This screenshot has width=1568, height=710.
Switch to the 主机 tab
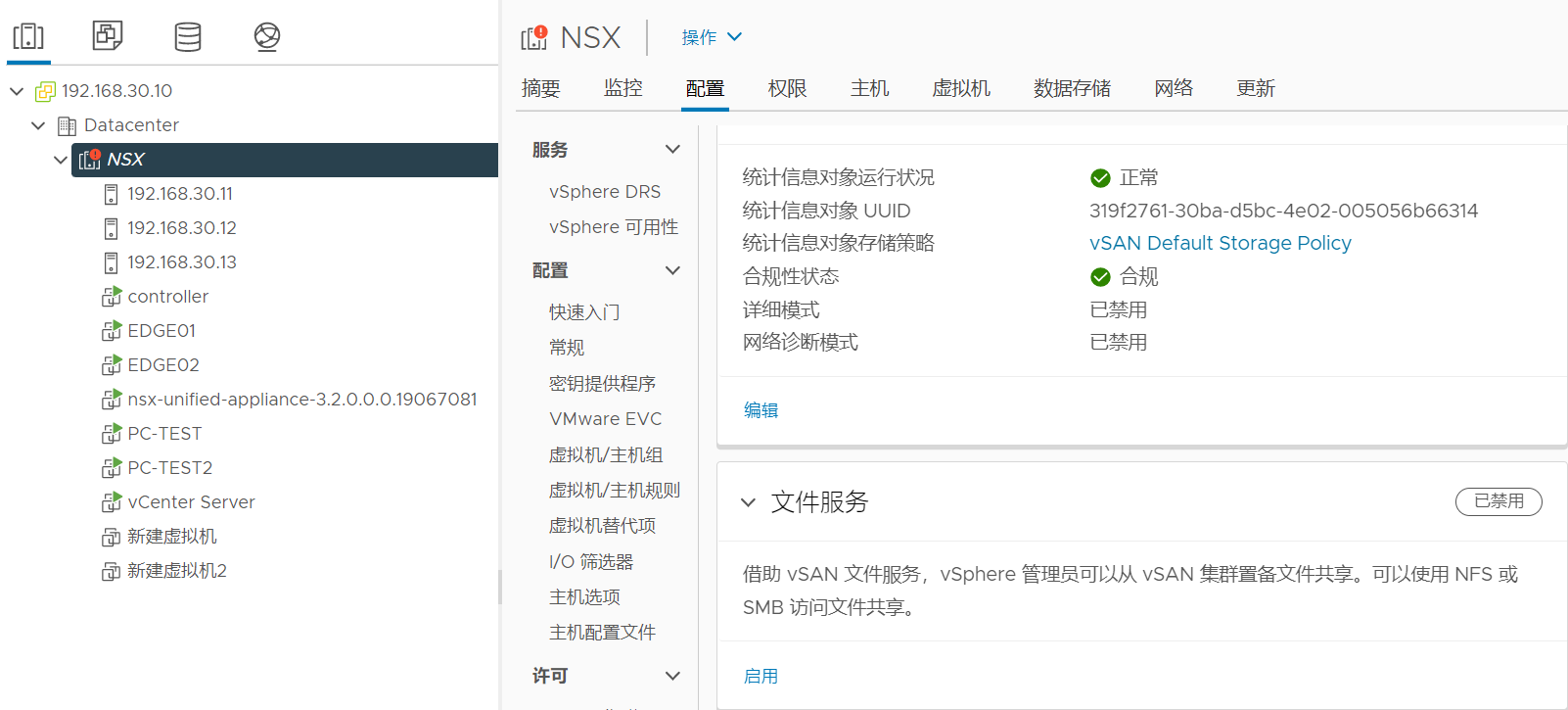[x=870, y=88]
